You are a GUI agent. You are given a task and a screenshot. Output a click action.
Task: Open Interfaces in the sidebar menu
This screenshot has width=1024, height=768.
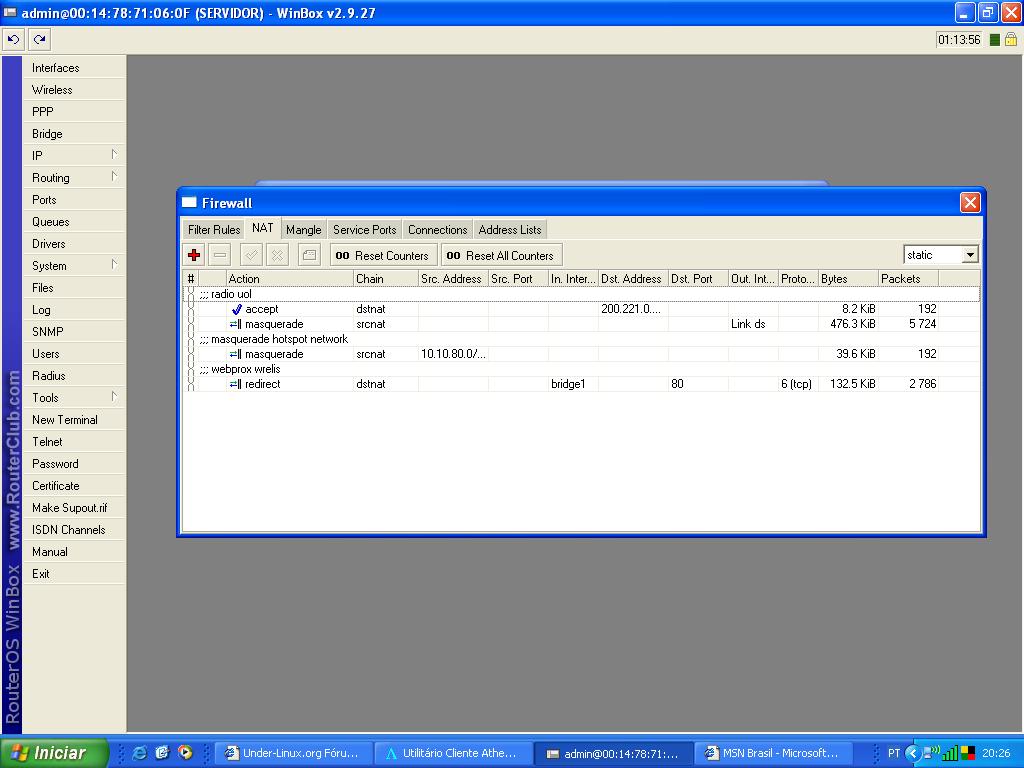[x=74, y=68]
